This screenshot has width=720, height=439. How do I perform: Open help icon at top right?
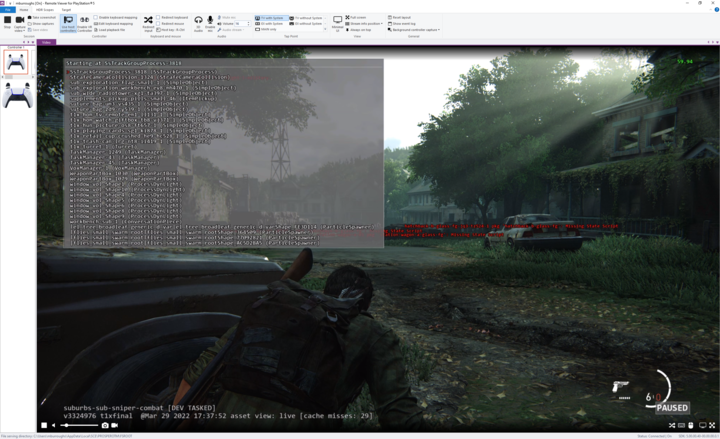coord(717,10)
